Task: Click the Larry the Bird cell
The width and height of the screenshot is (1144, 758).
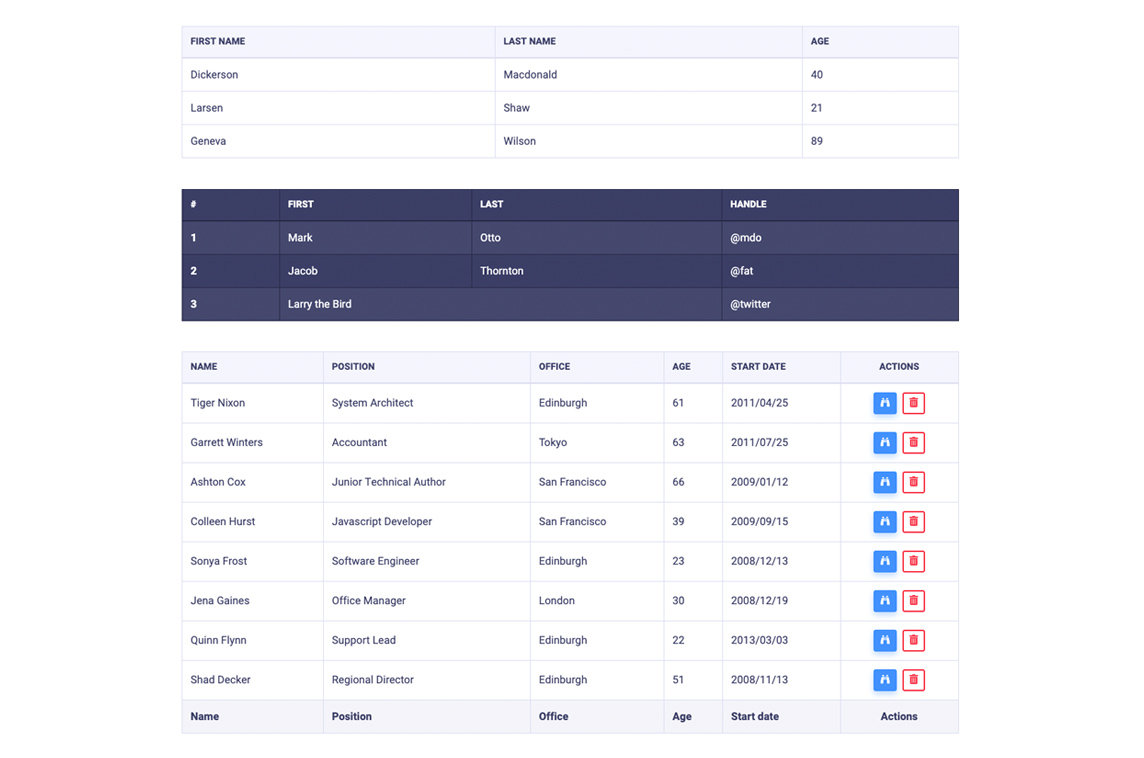Action: pyautogui.click(x=320, y=304)
